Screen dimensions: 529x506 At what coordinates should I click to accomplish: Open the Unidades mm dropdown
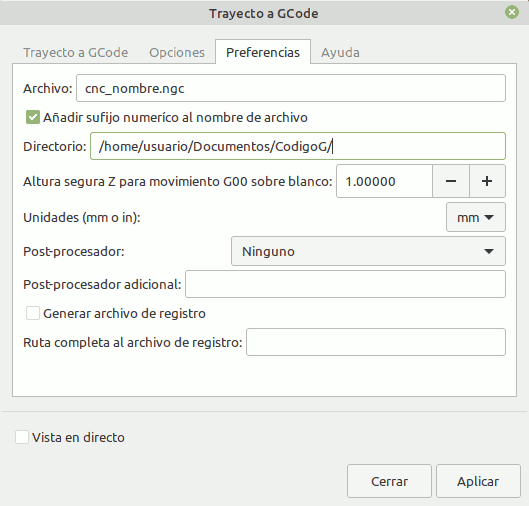point(476,217)
